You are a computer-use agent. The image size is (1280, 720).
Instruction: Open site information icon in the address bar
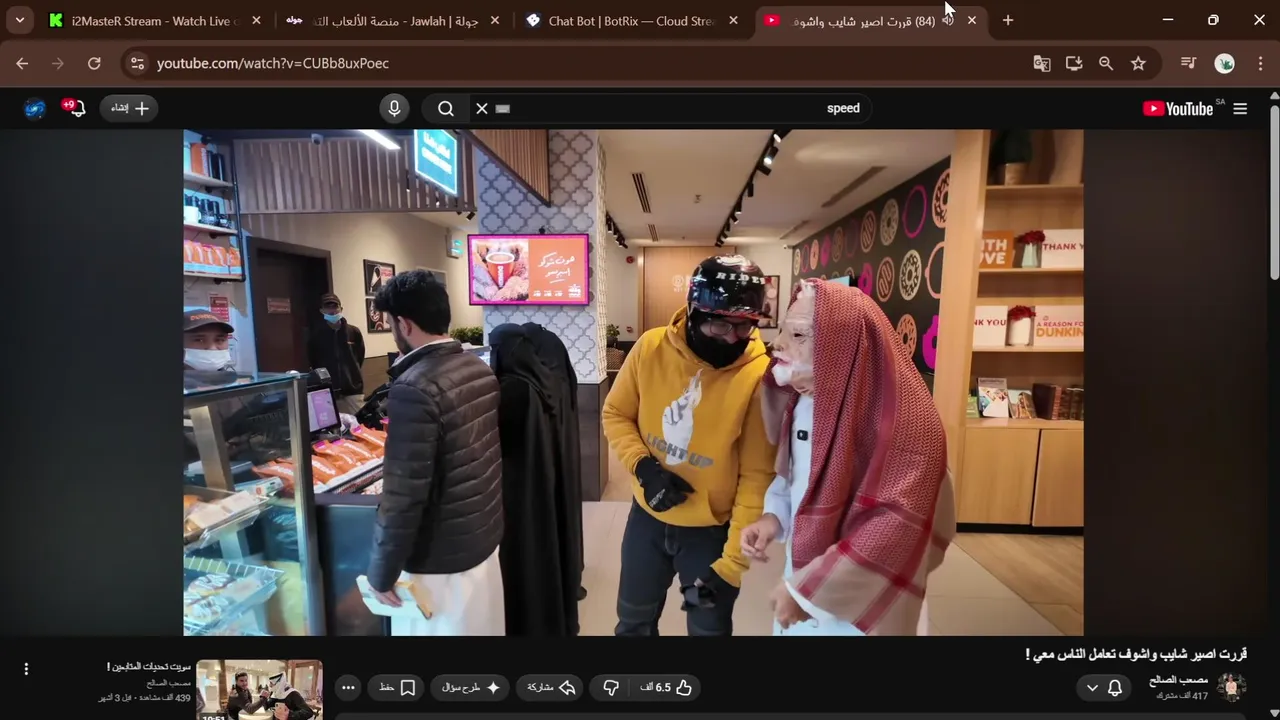click(x=138, y=63)
